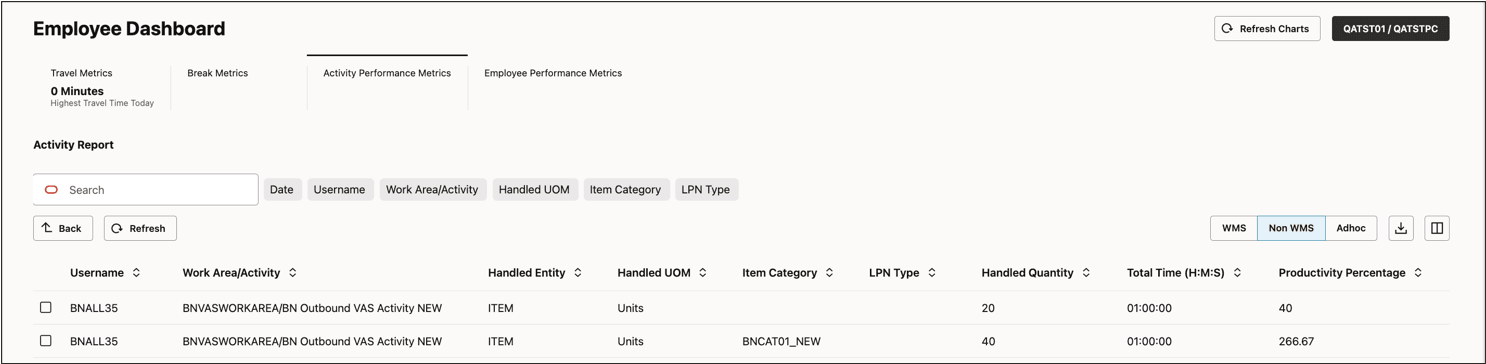
Task: Select checkbox for row with BNCAT01_NEW
Action: point(46,341)
